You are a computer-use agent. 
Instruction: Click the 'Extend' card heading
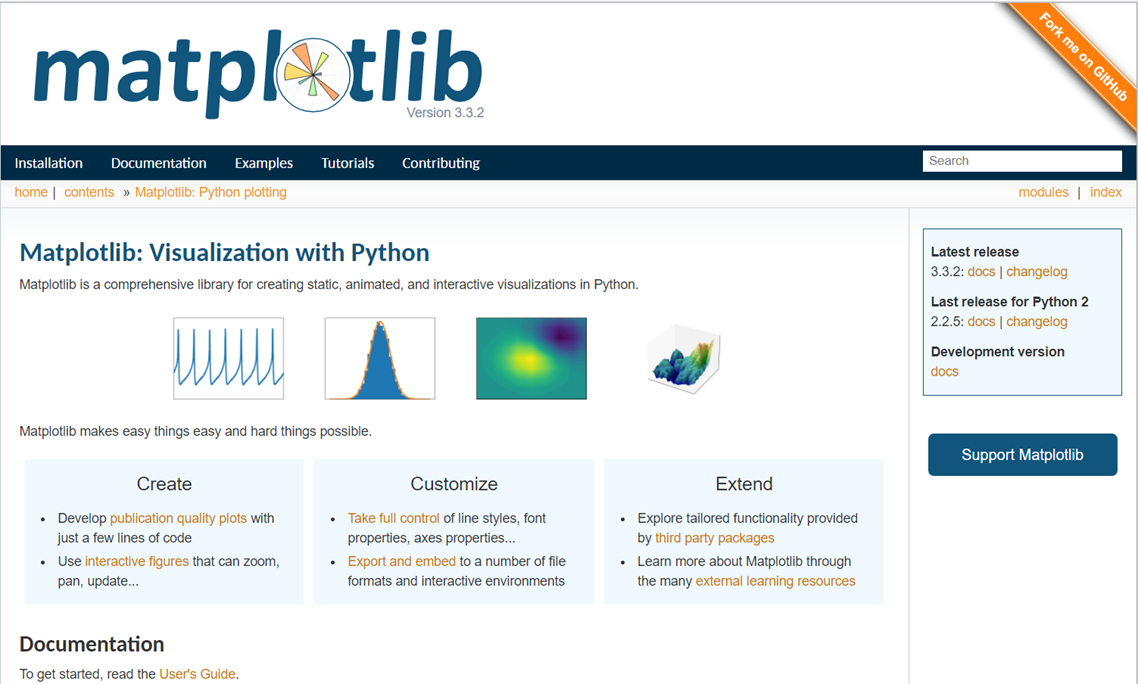744,484
